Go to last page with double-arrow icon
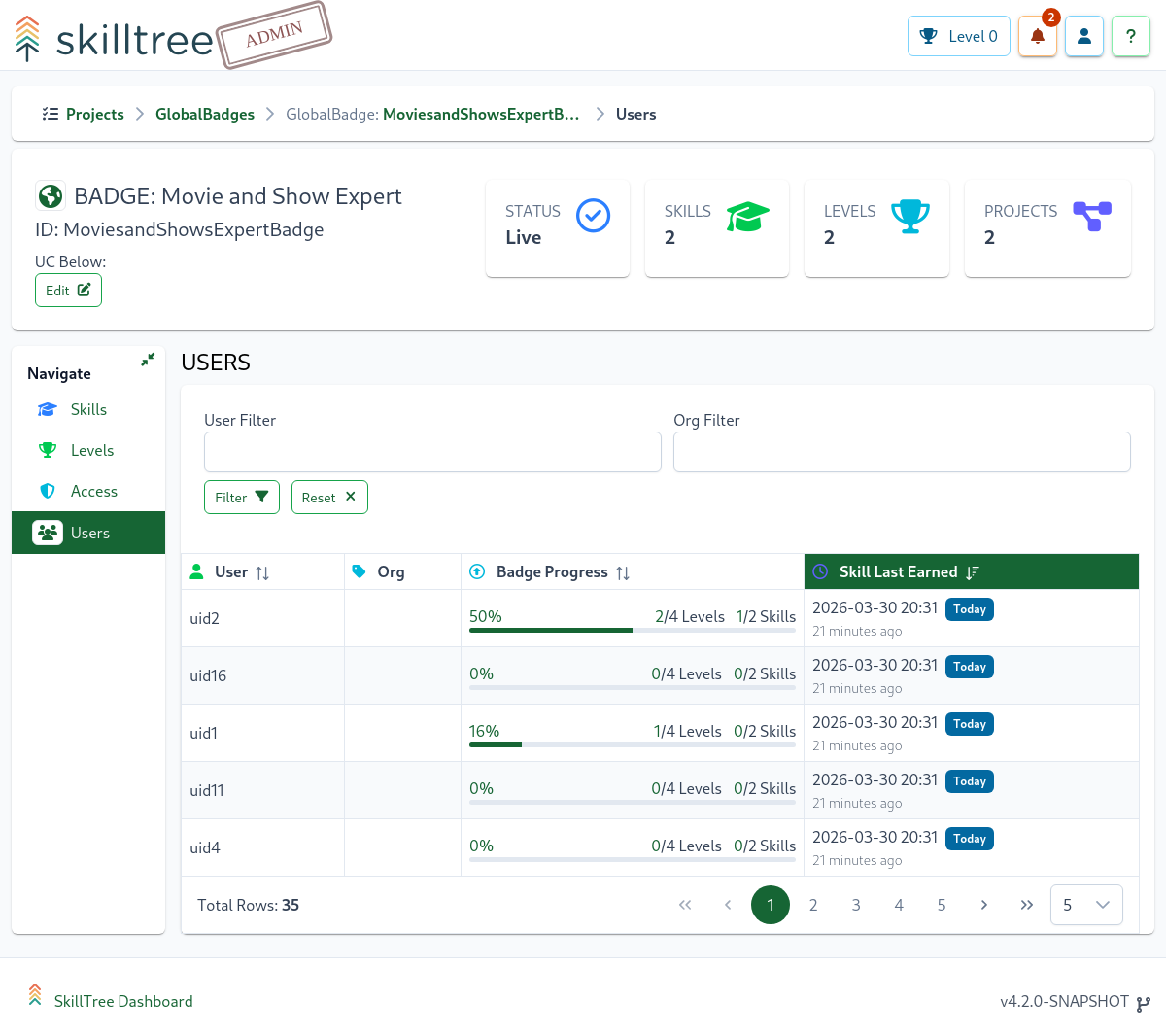Screen dimensions: 1166x1036 1027,905
